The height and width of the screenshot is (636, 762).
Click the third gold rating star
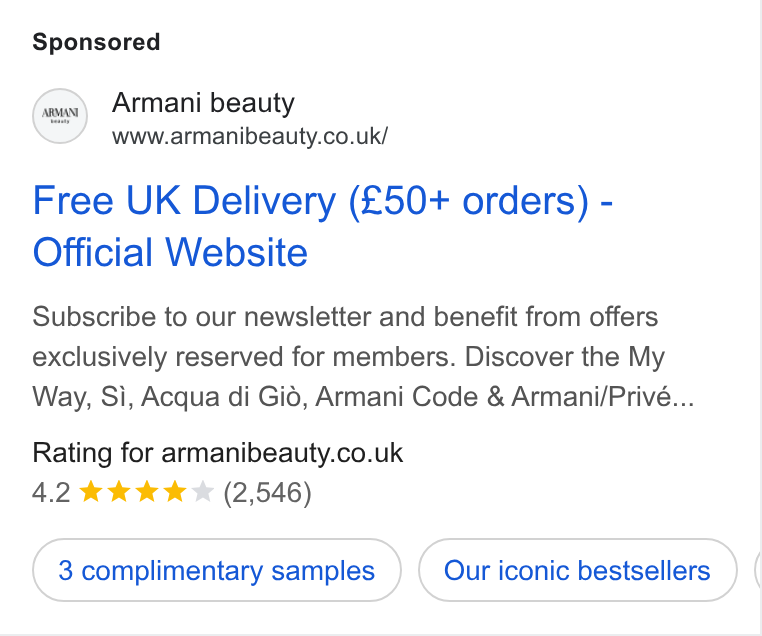pos(147,492)
